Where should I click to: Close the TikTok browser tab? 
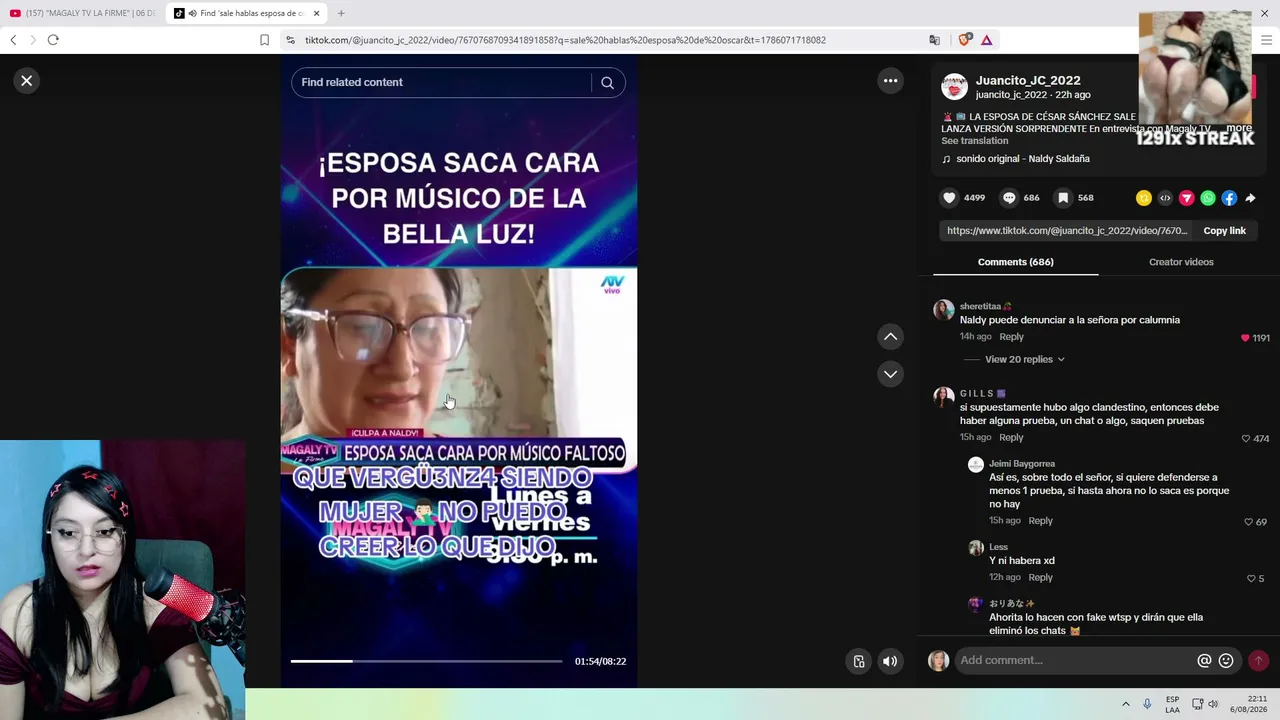[x=316, y=13]
